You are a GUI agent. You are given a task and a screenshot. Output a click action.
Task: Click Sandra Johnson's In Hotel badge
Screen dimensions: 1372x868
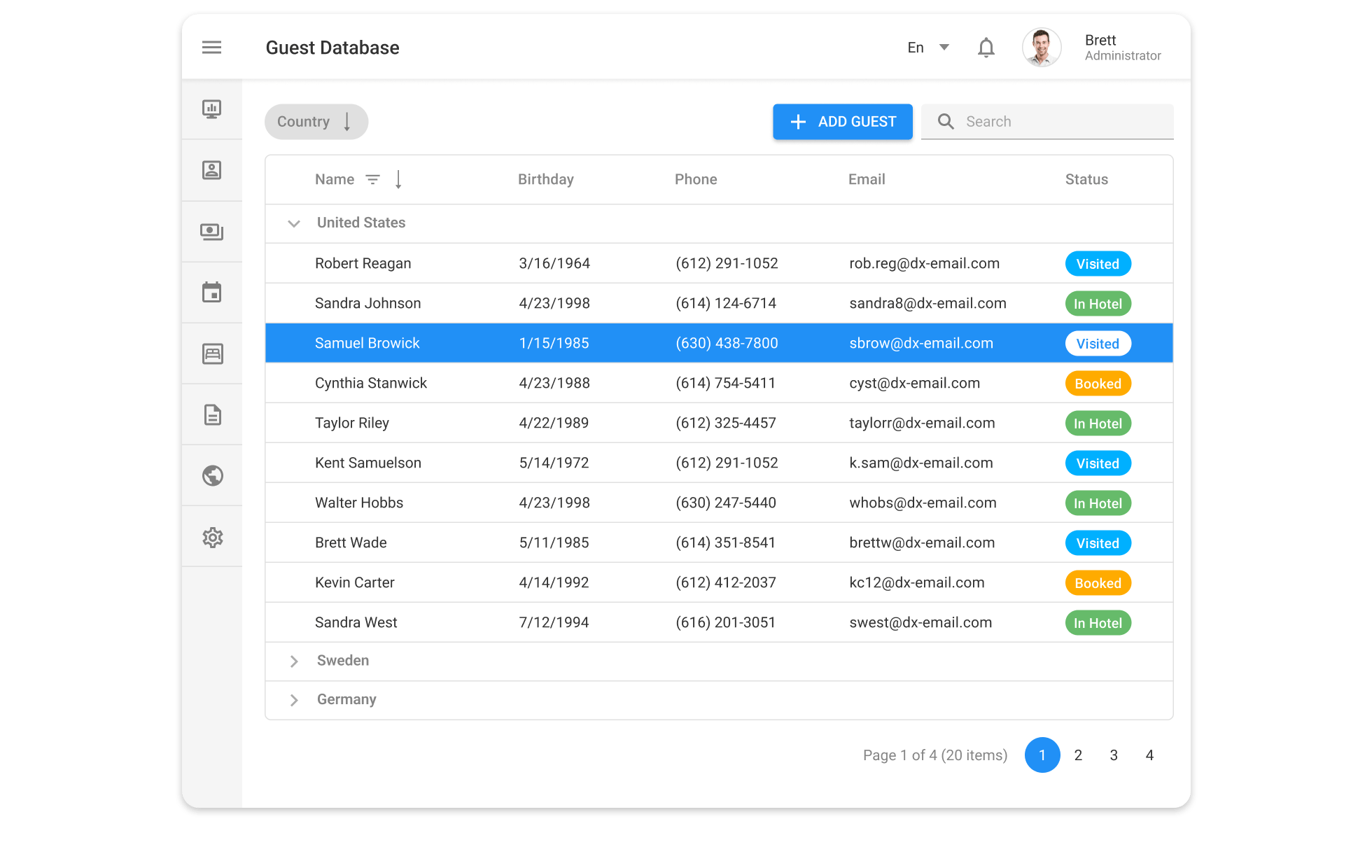point(1098,304)
